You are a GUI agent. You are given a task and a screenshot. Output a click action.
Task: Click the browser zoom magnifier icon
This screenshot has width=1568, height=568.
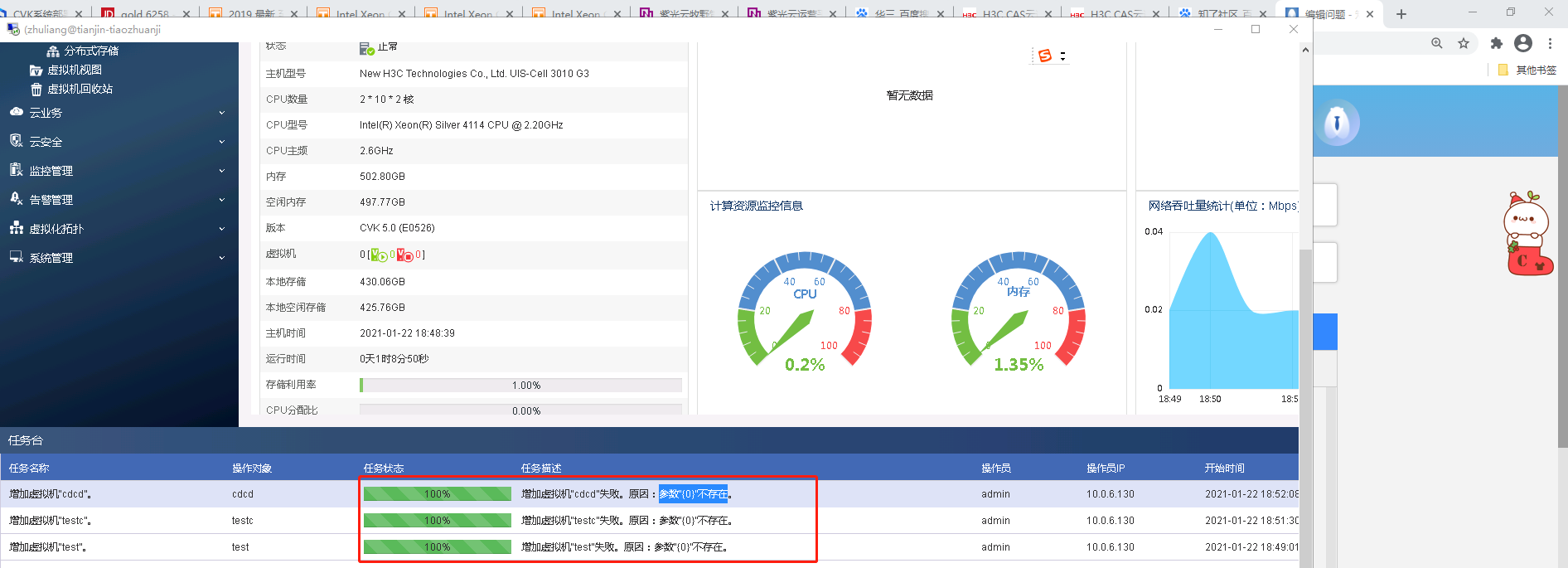1437,43
